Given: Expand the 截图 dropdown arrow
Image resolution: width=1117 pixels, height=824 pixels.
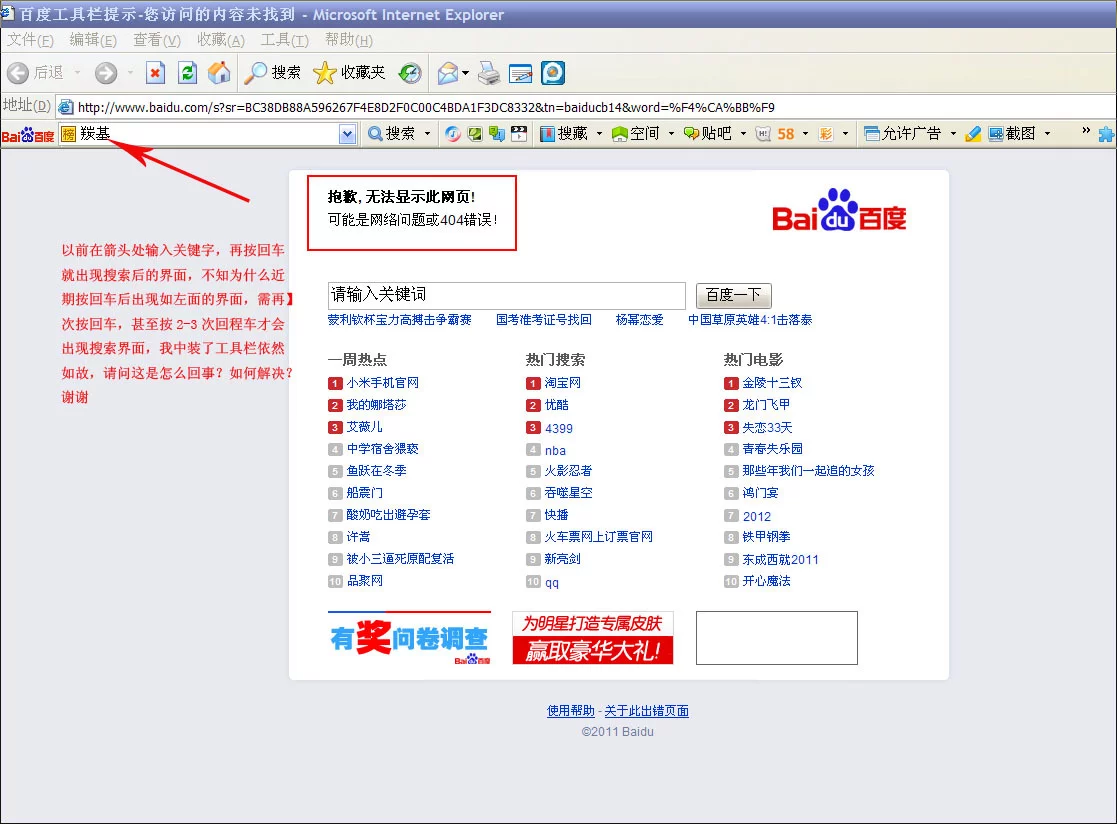Looking at the screenshot, I should click(1046, 133).
